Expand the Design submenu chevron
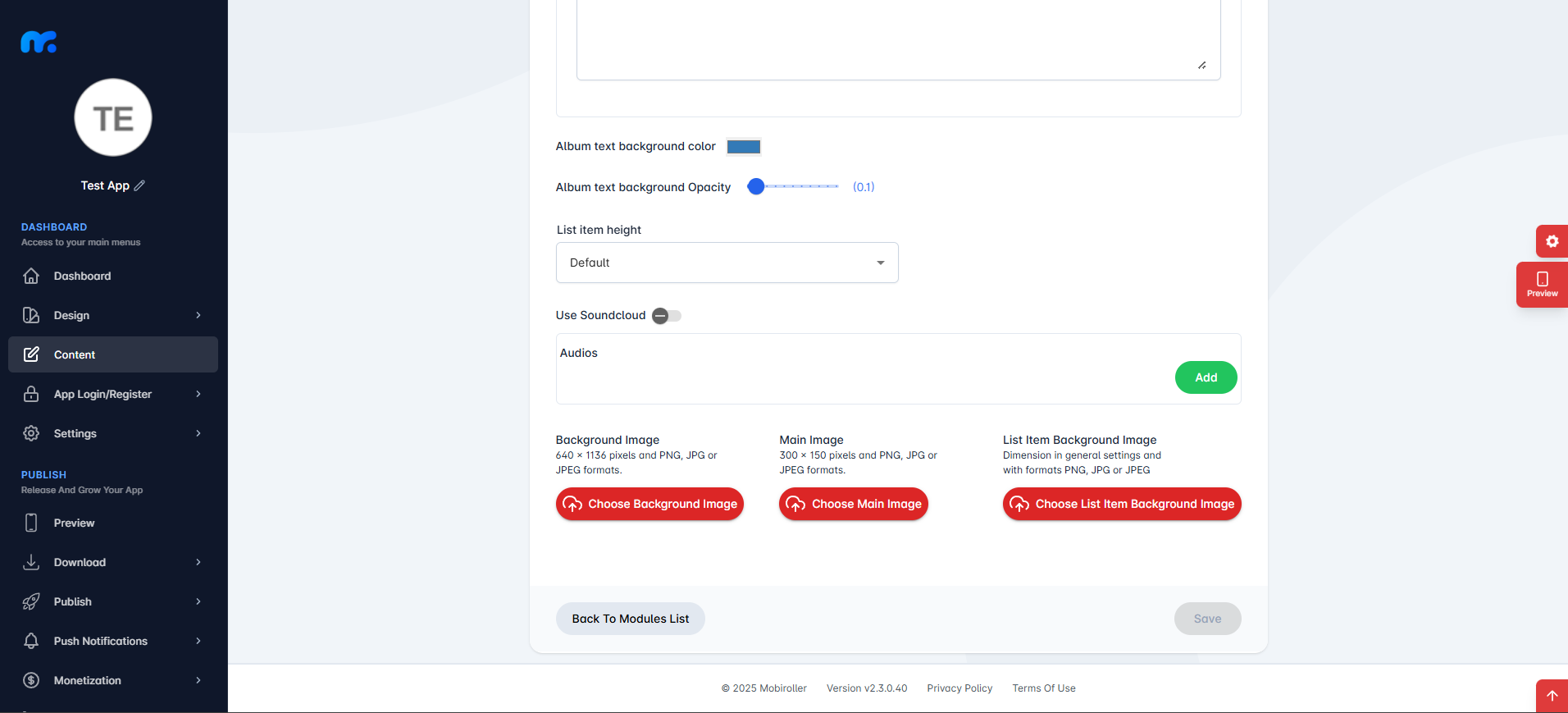This screenshot has width=1568, height=713. click(x=198, y=315)
